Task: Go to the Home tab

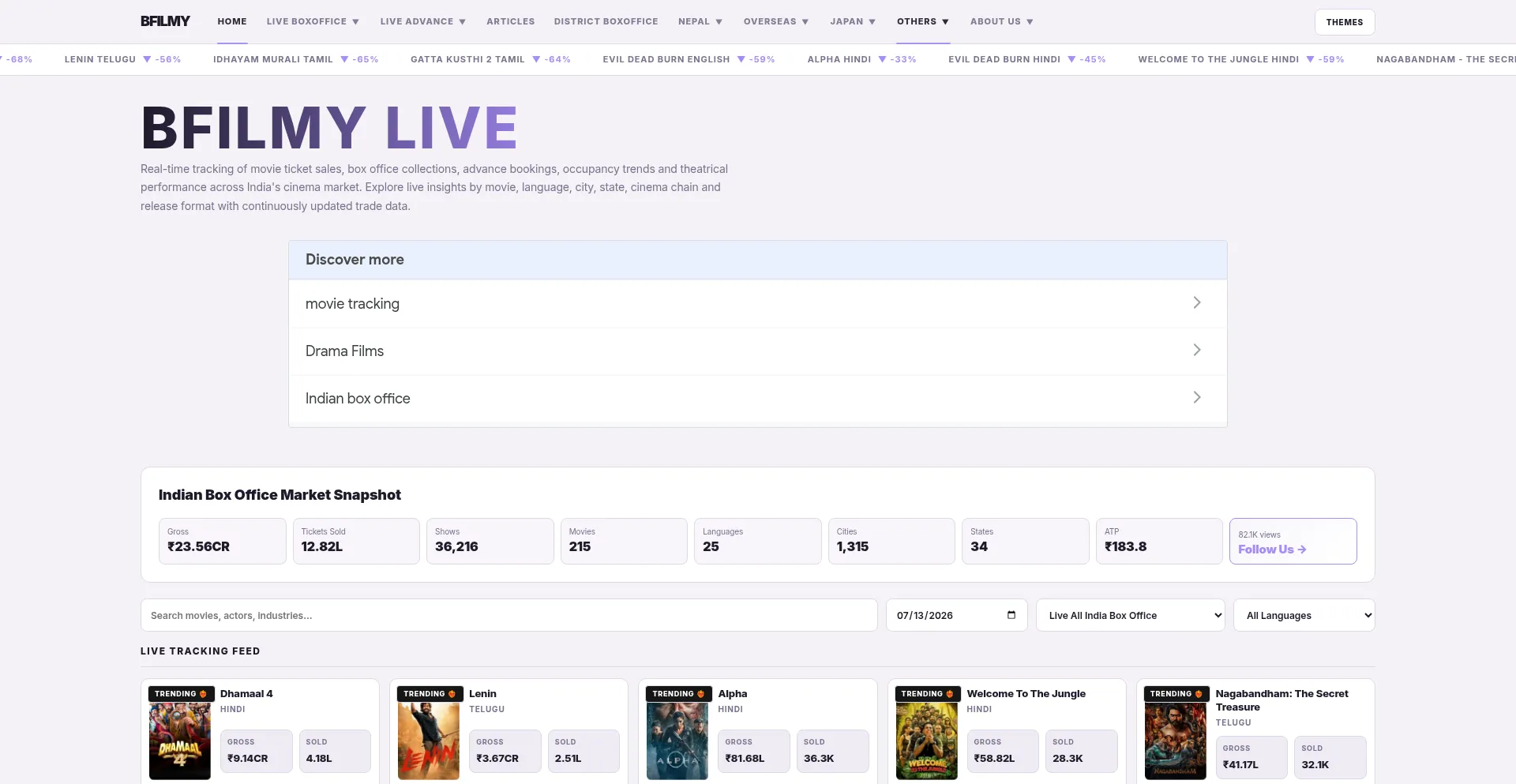Action: click(232, 21)
